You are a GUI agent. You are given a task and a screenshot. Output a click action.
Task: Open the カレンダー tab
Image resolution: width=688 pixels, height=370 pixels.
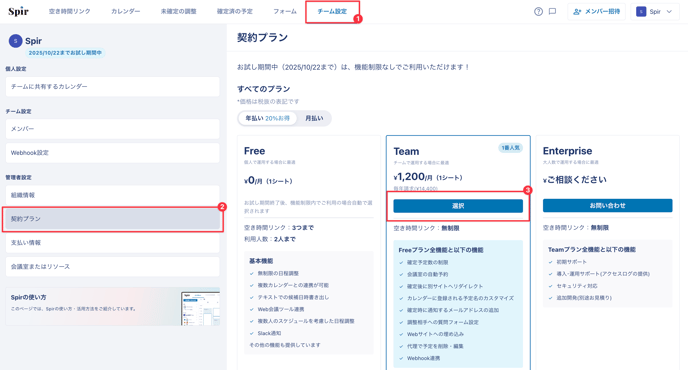[125, 11]
